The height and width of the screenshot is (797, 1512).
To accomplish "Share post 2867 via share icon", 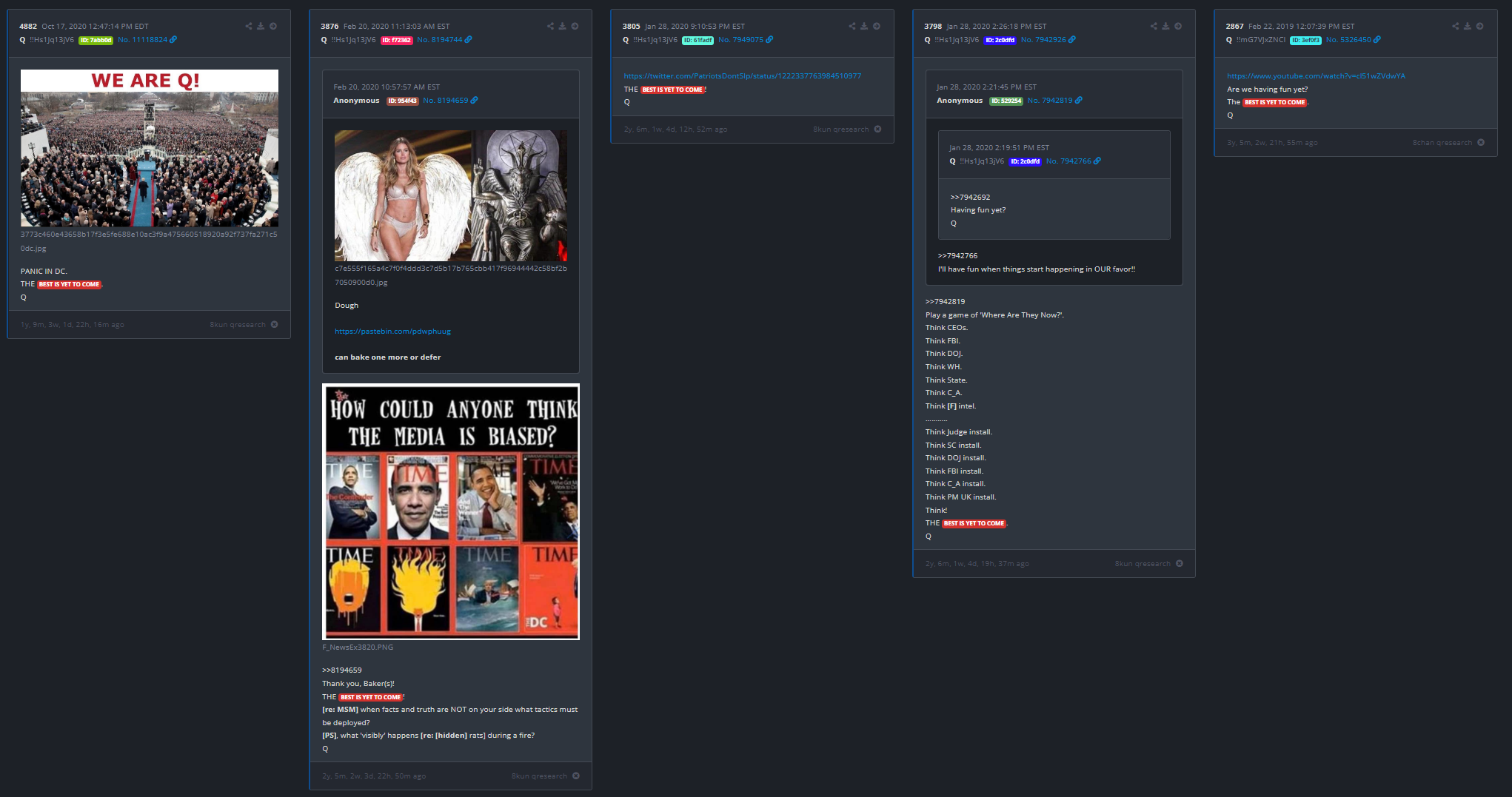I will (x=1456, y=26).
